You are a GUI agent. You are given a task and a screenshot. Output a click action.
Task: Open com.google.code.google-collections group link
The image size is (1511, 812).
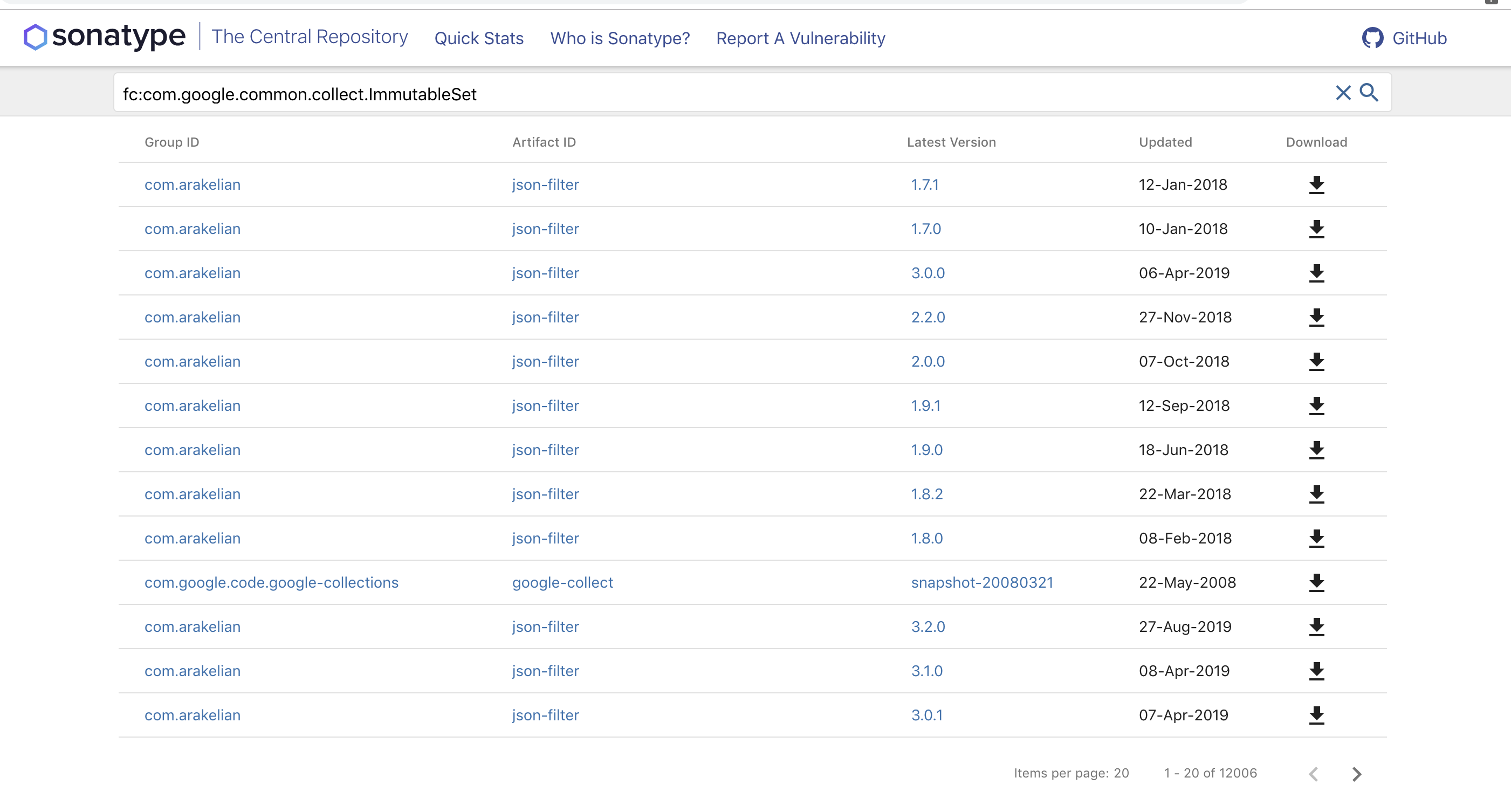[271, 583]
